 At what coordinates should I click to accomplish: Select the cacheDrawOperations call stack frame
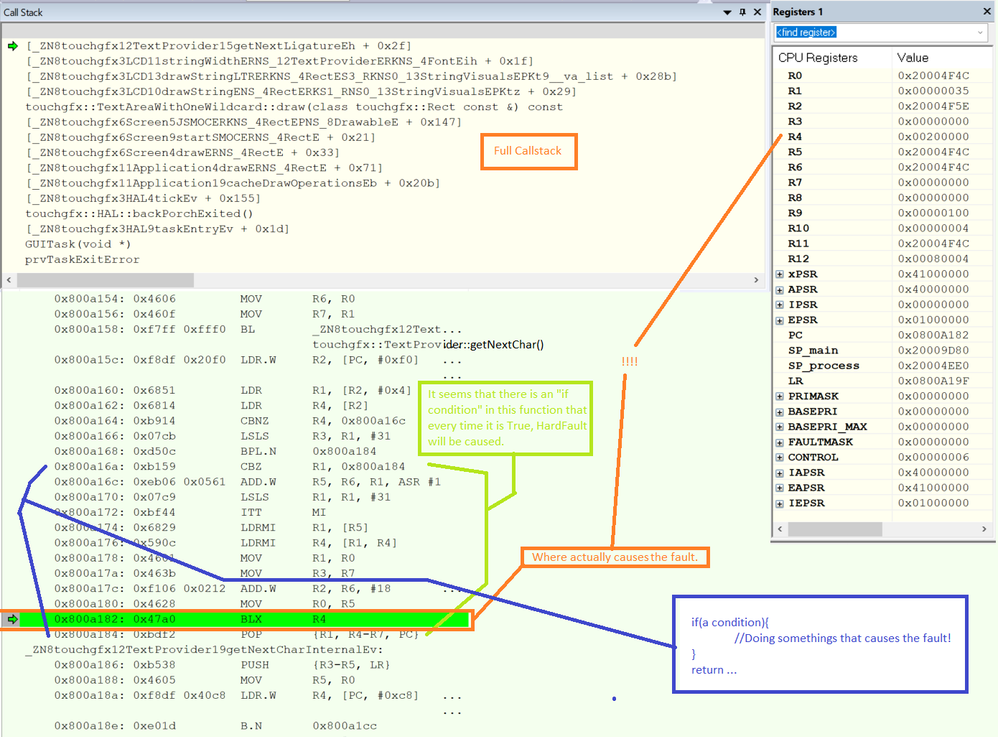click(232, 183)
